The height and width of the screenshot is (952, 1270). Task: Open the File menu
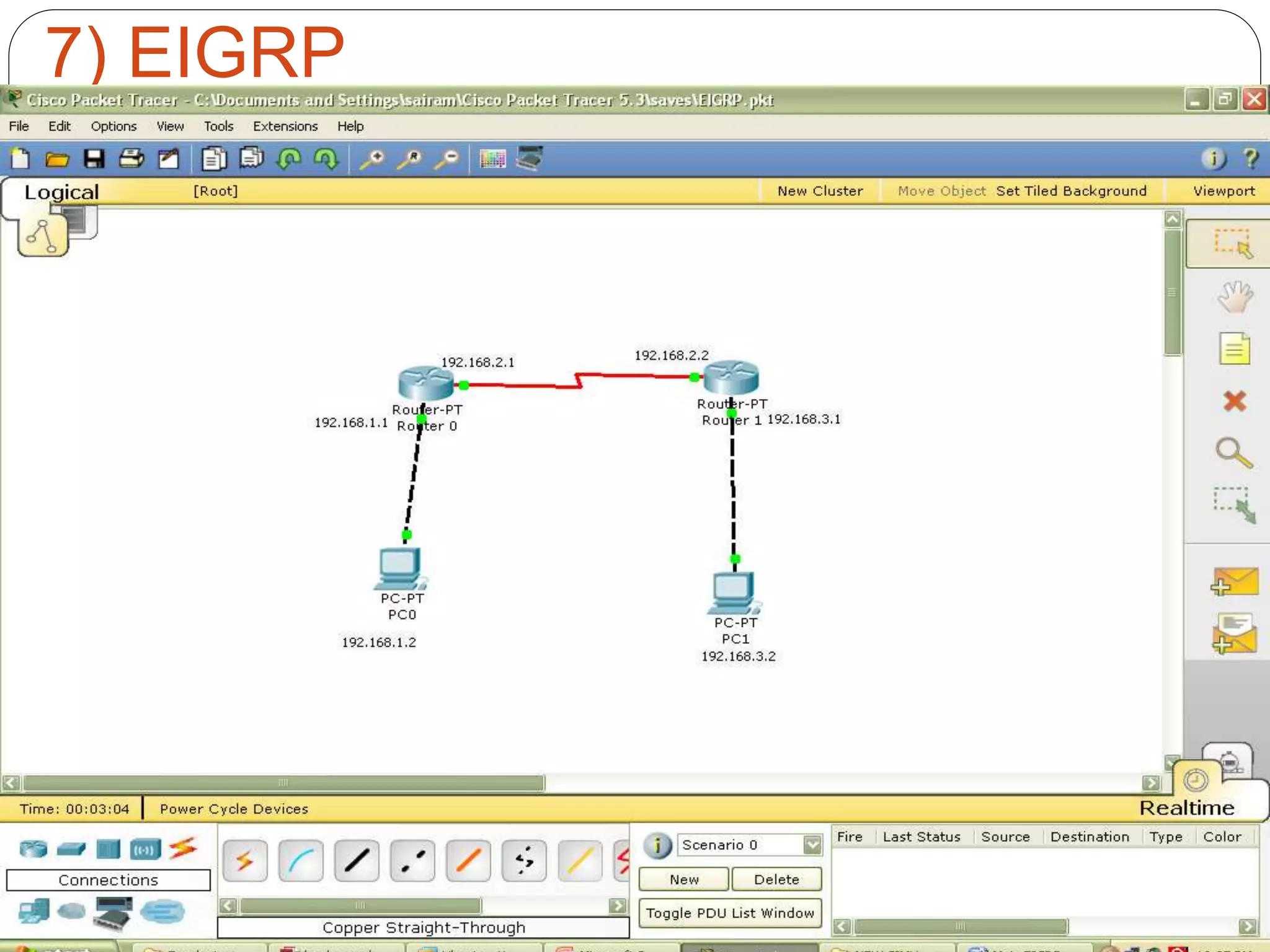pyautogui.click(x=19, y=126)
